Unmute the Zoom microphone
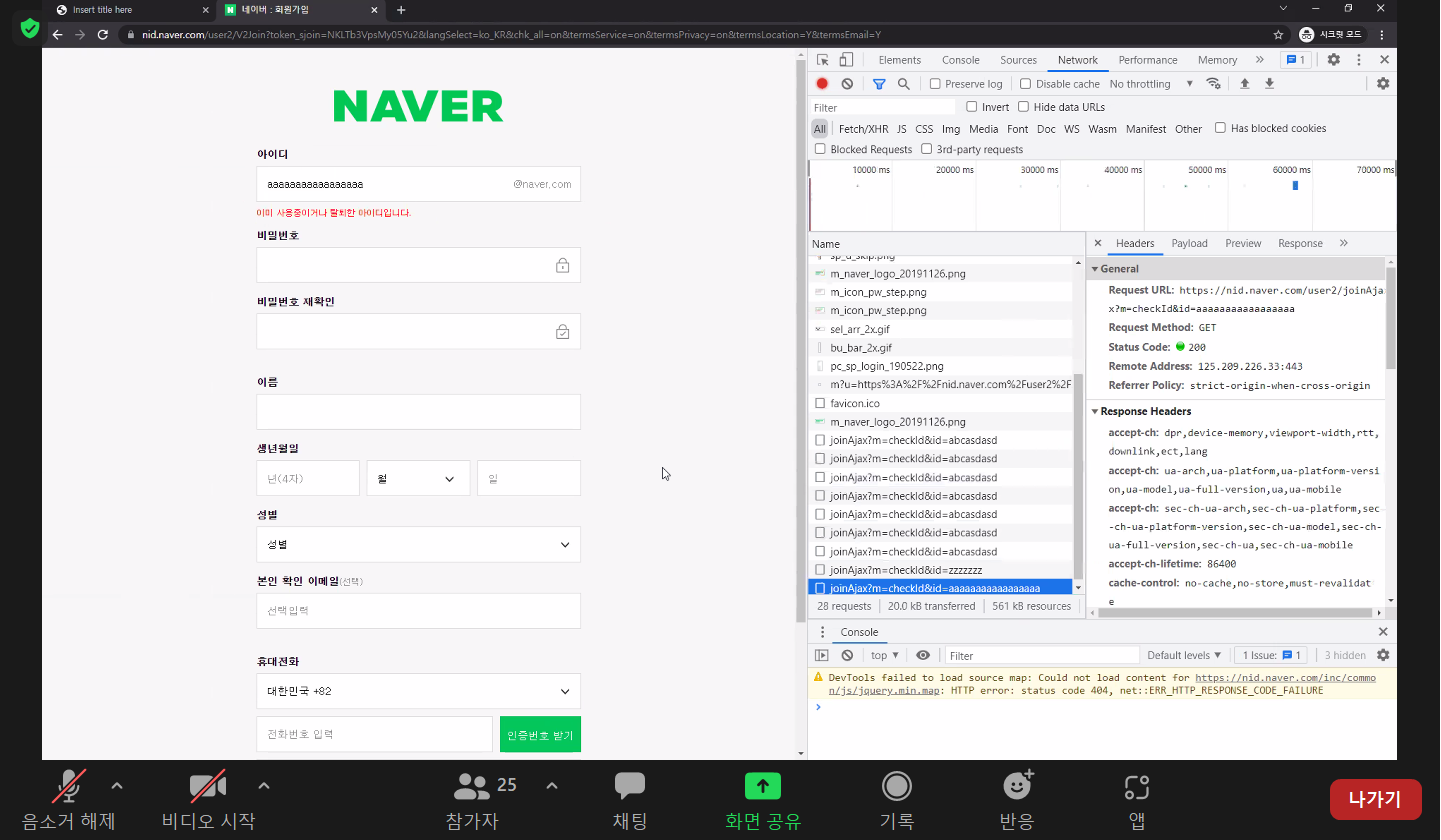Screen dimensions: 1441x840 69,799
